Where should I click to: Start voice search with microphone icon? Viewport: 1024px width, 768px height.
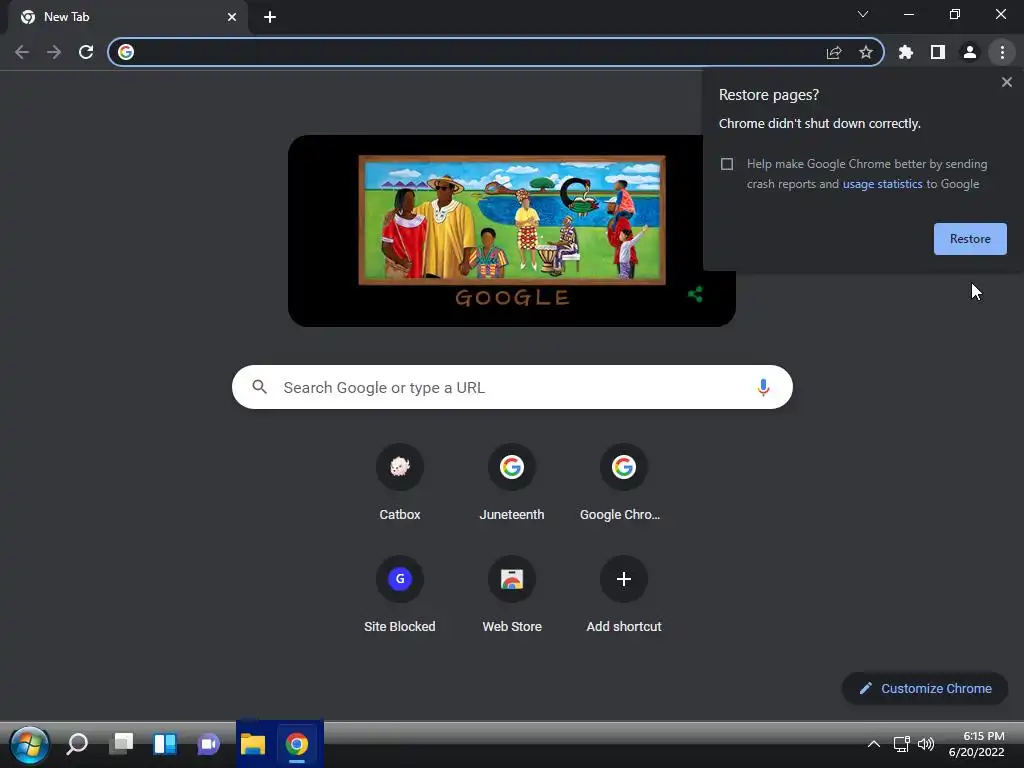(763, 387)
